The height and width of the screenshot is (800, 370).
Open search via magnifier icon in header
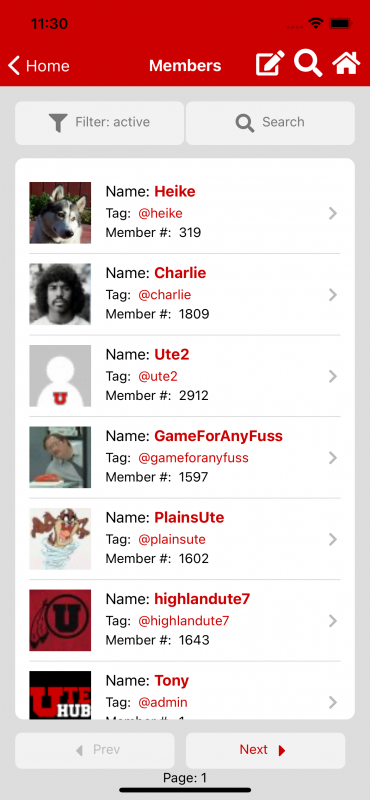point(308,64)
